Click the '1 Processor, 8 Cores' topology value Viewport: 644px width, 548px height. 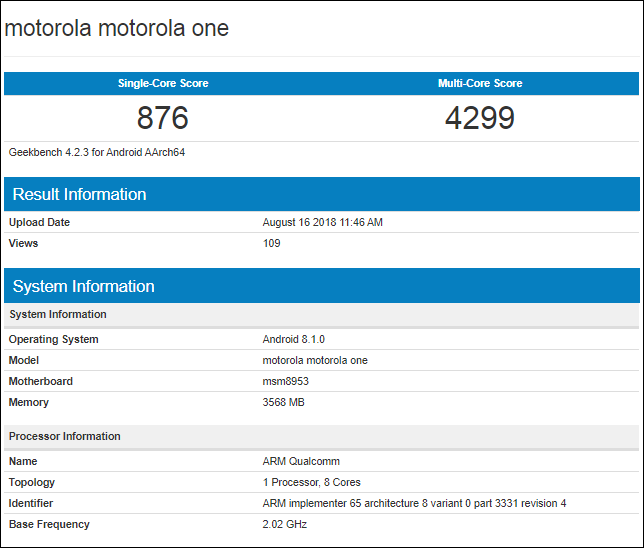pos(311,482)
